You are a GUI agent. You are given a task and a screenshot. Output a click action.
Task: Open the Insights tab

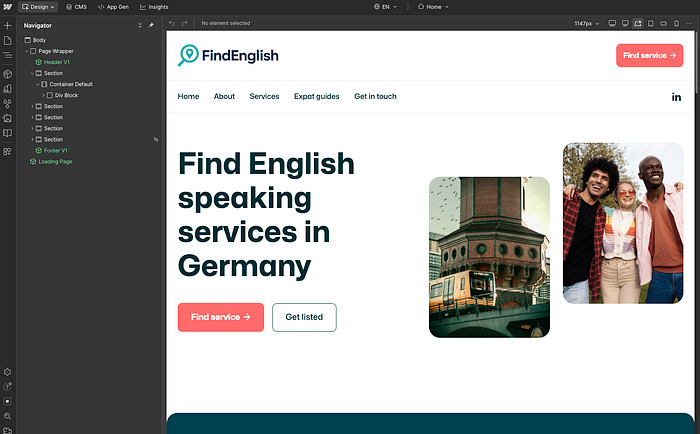pos(154,7)
